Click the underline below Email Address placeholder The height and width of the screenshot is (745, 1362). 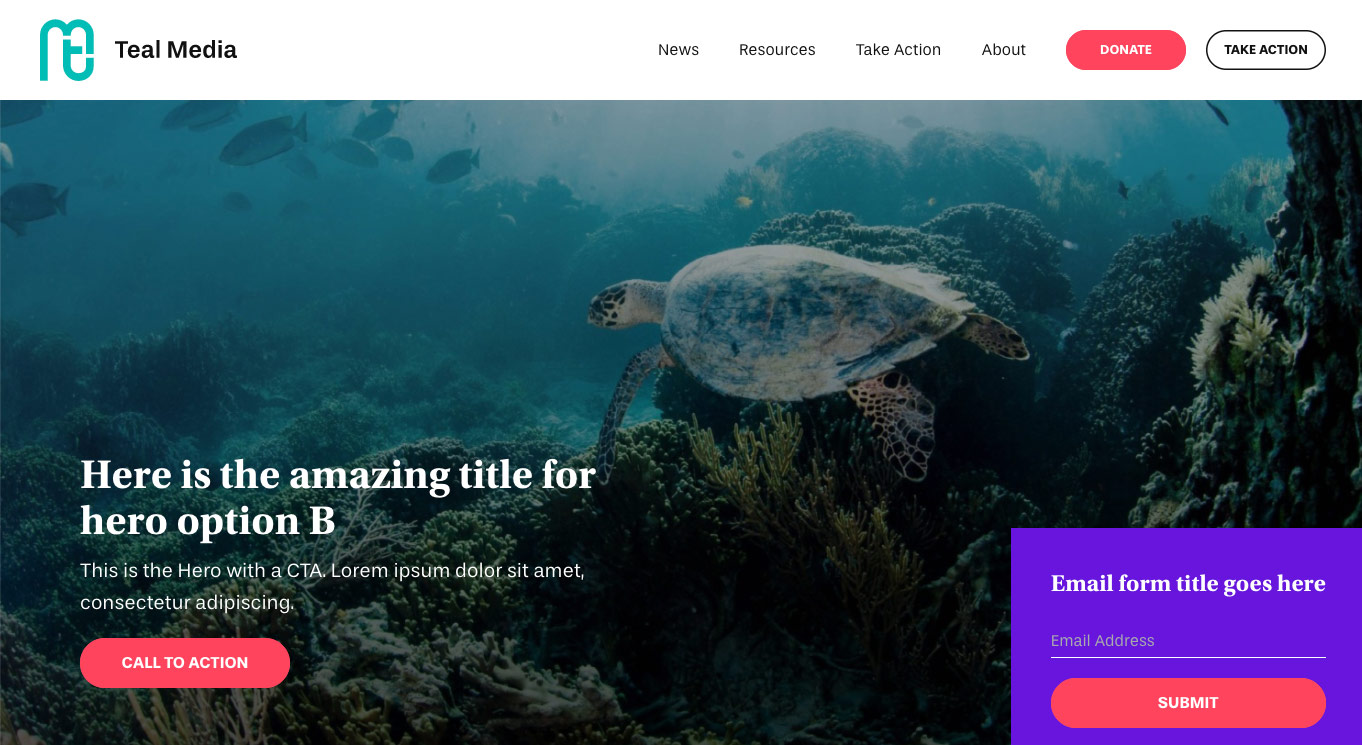pyautogui.click(x=1188, y=657)
